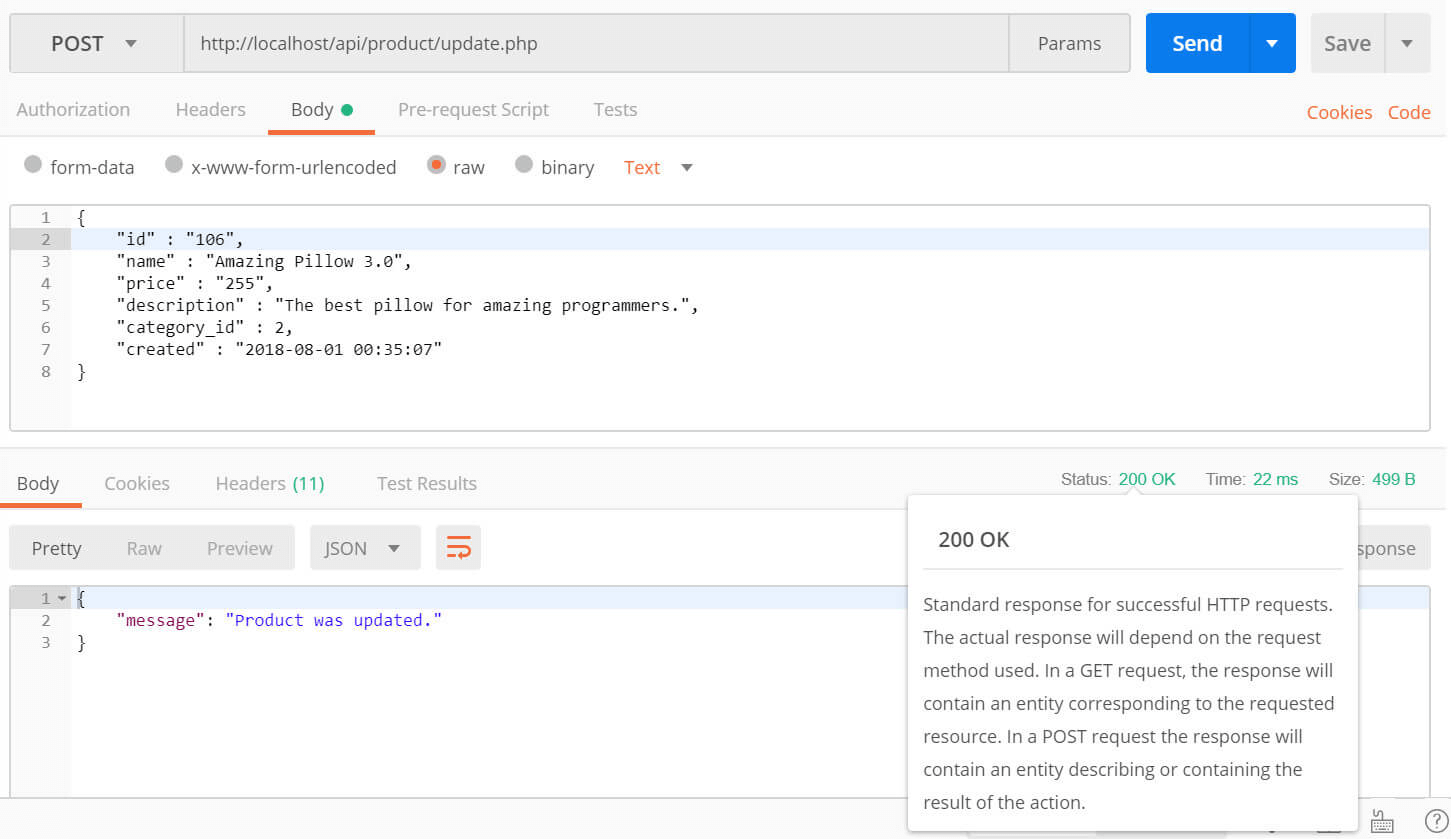This screenshot has width=1451, height=839.
Task: Switch to response Headers (11) tab
Action: click(269, 483)
